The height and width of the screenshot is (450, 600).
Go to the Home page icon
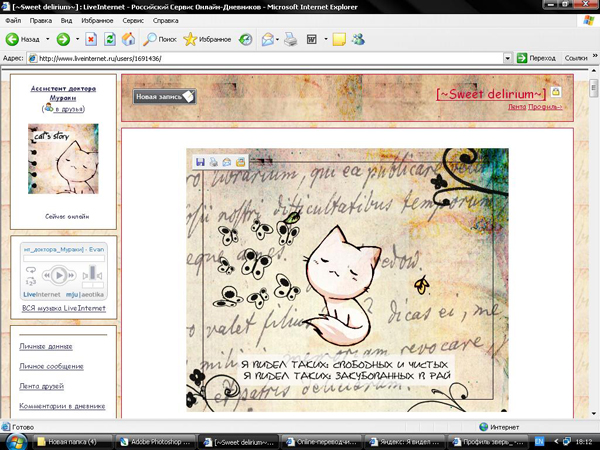tap(129, 39)
